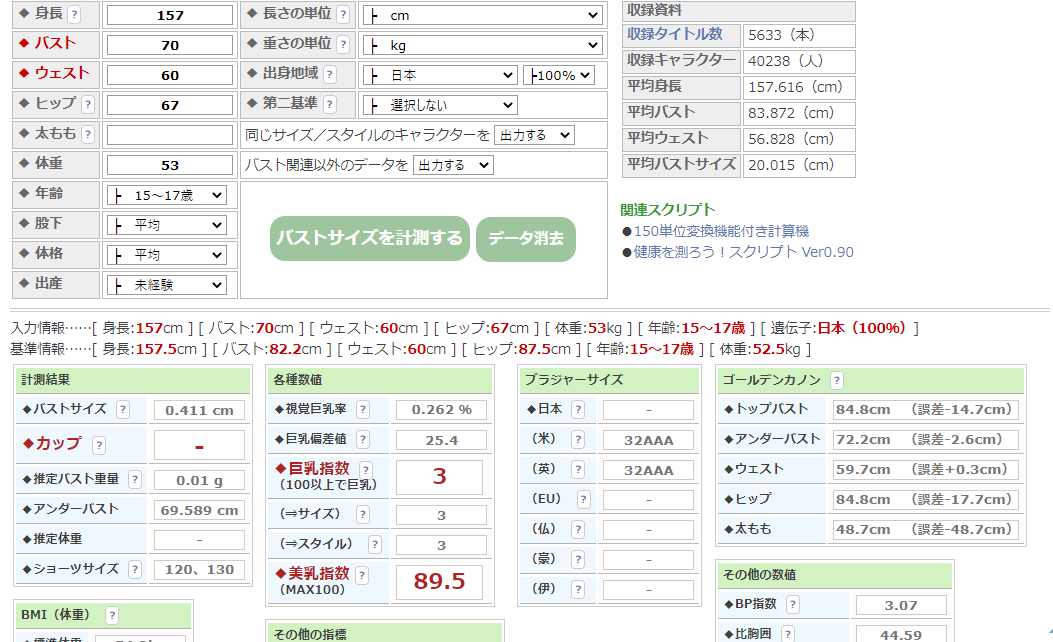
Task: Open help icon for 出身地域
Action: pyautogui.click(x=330, y=75)
